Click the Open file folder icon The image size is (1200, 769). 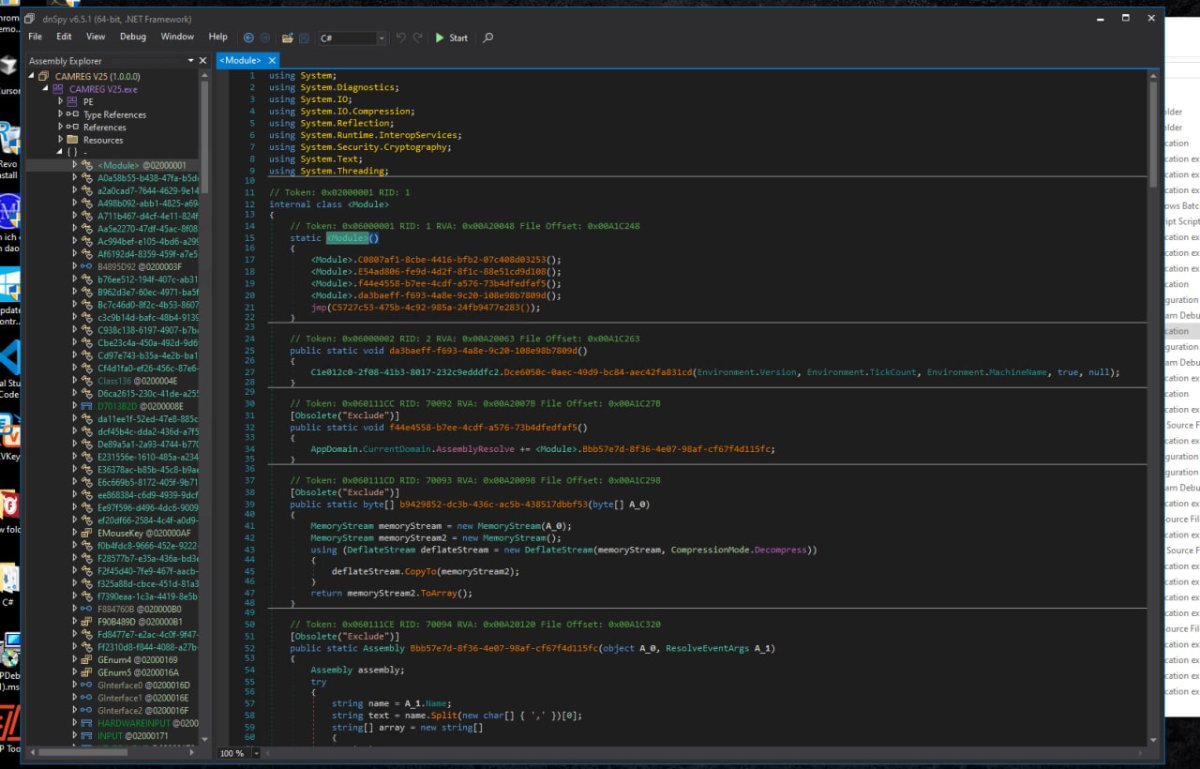[x=287, y=38]
